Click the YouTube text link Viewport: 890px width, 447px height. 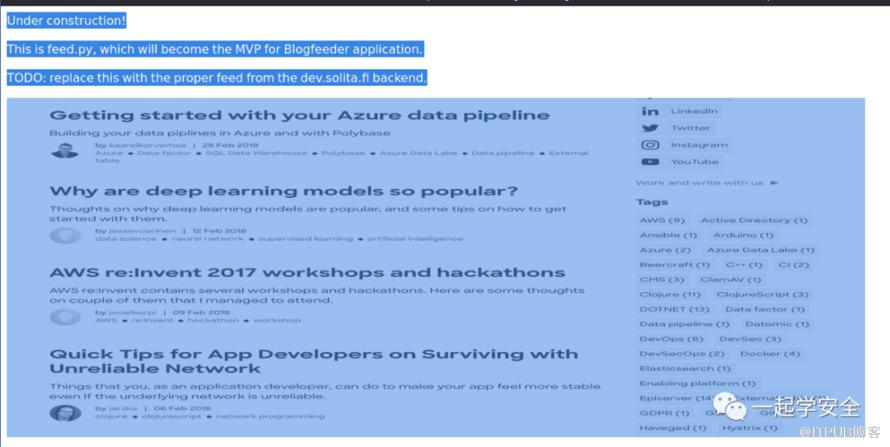click(695, 162)
